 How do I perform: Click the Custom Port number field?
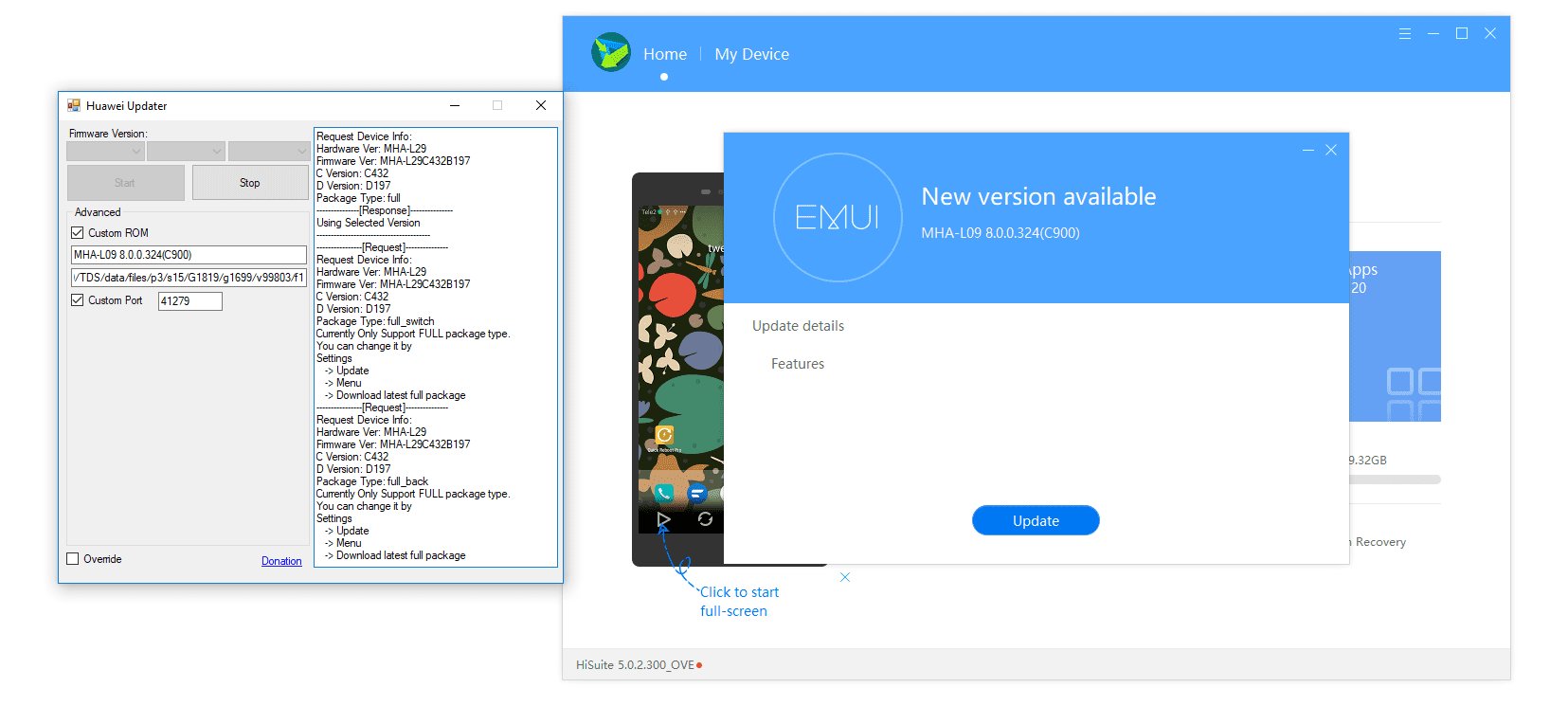point(190,301)
